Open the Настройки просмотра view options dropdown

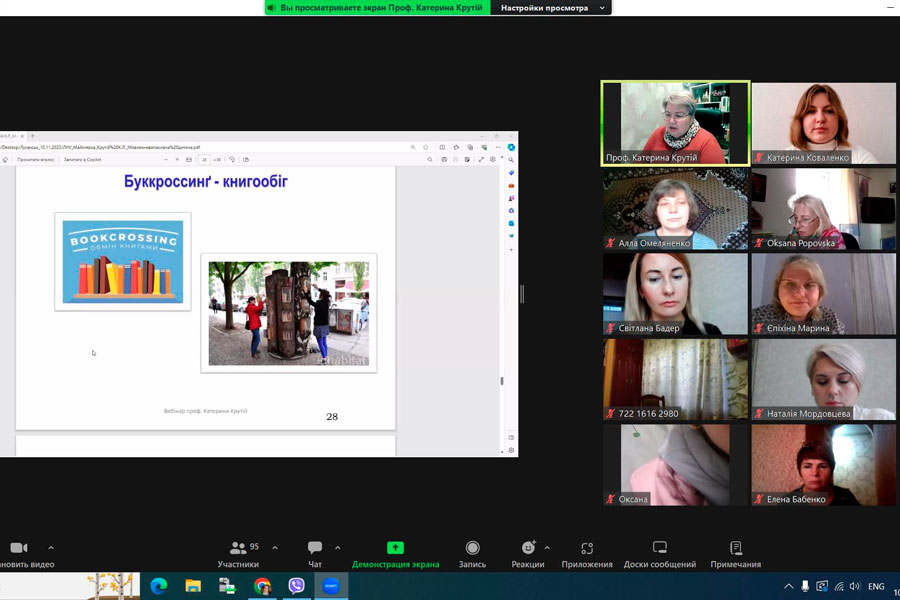pos(552,8)
